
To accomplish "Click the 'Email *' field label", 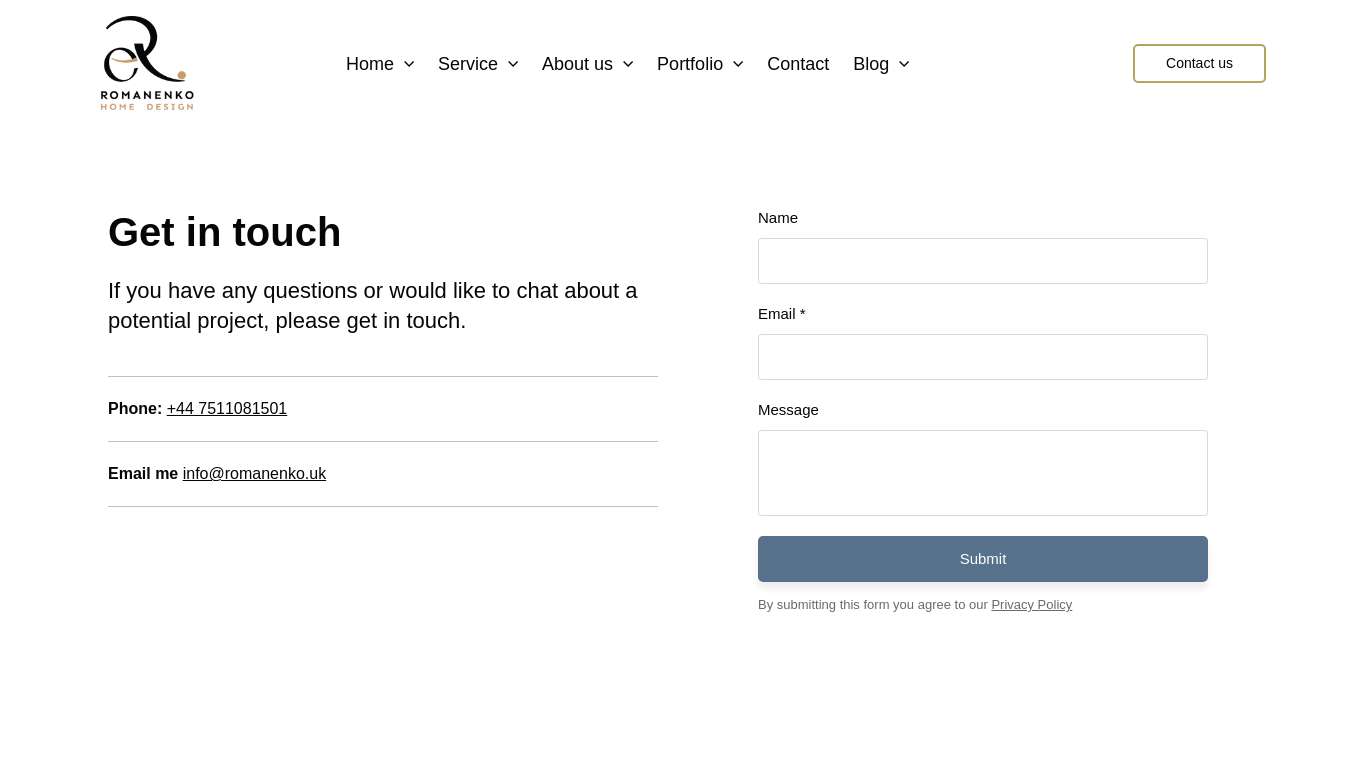I will pyautogui.click(x=782, y=314).
